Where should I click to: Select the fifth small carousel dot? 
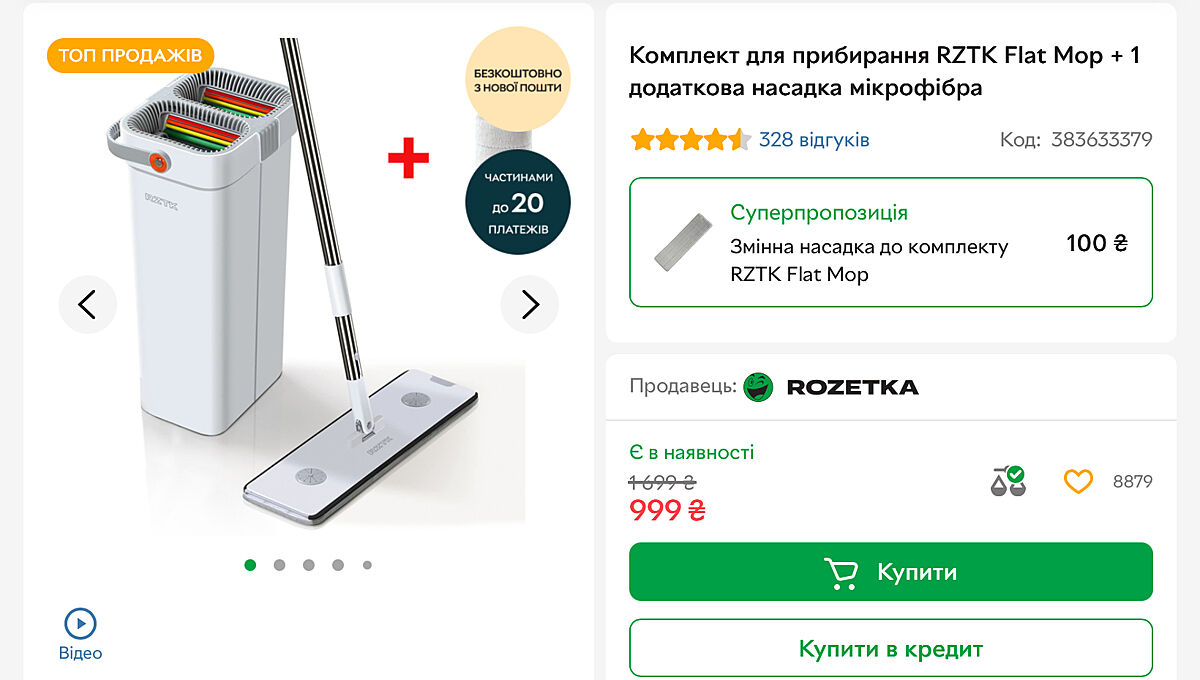click(x=367, y=565)
